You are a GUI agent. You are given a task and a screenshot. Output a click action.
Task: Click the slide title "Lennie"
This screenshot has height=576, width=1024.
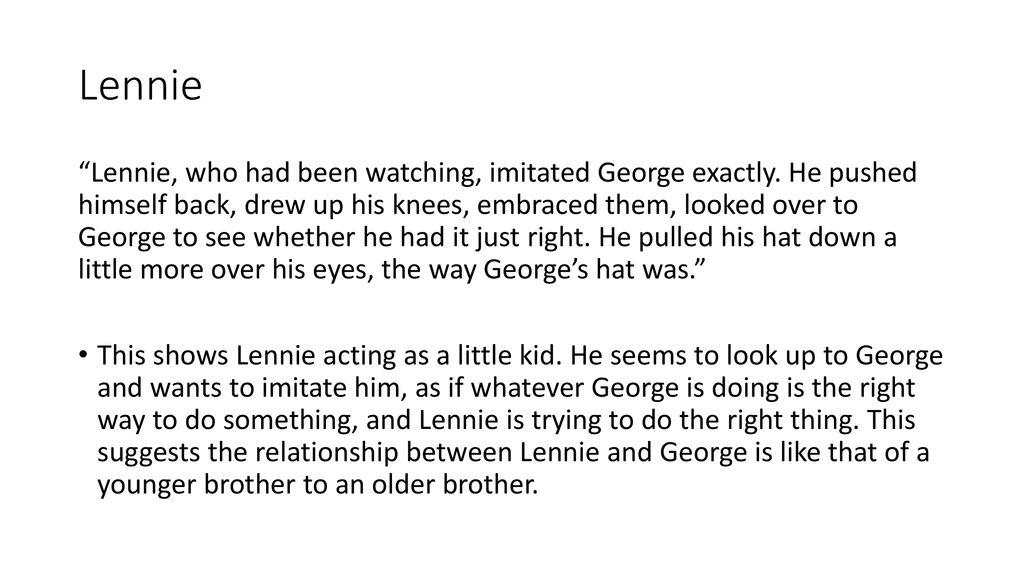tap(140, 86)
